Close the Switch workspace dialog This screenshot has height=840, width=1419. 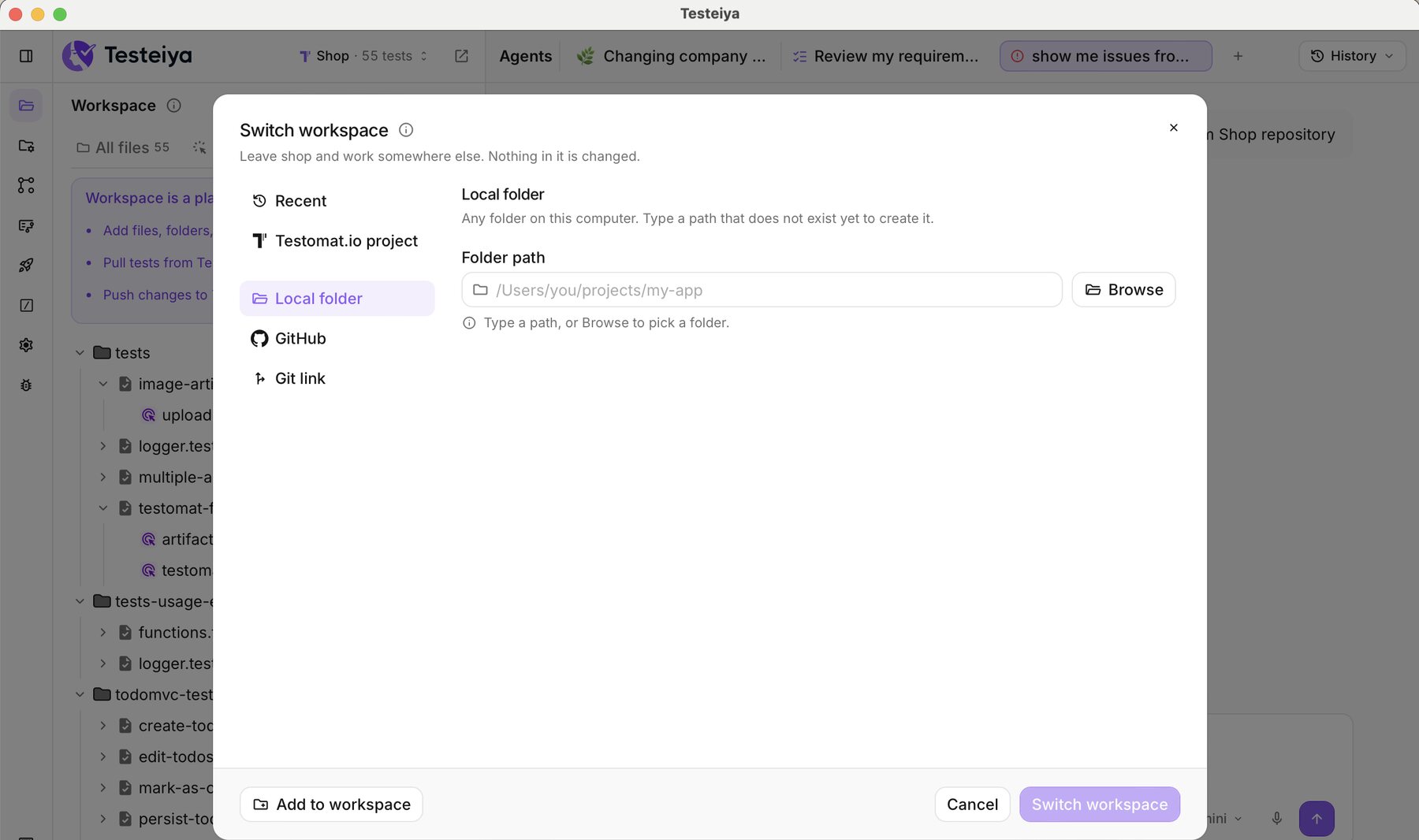click(1174, 128)
